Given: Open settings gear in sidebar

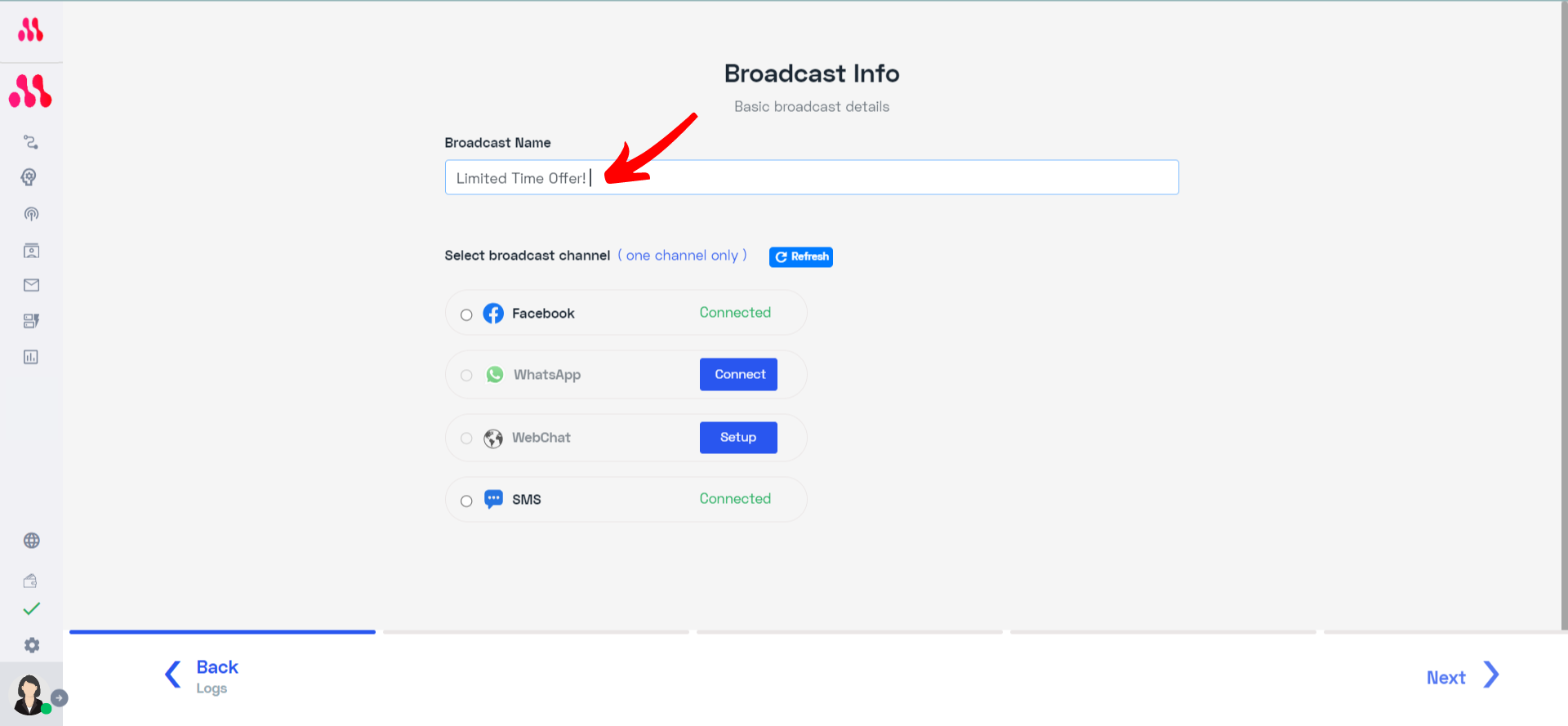Looking at the screenshot, I should click(x=32, y=645).
